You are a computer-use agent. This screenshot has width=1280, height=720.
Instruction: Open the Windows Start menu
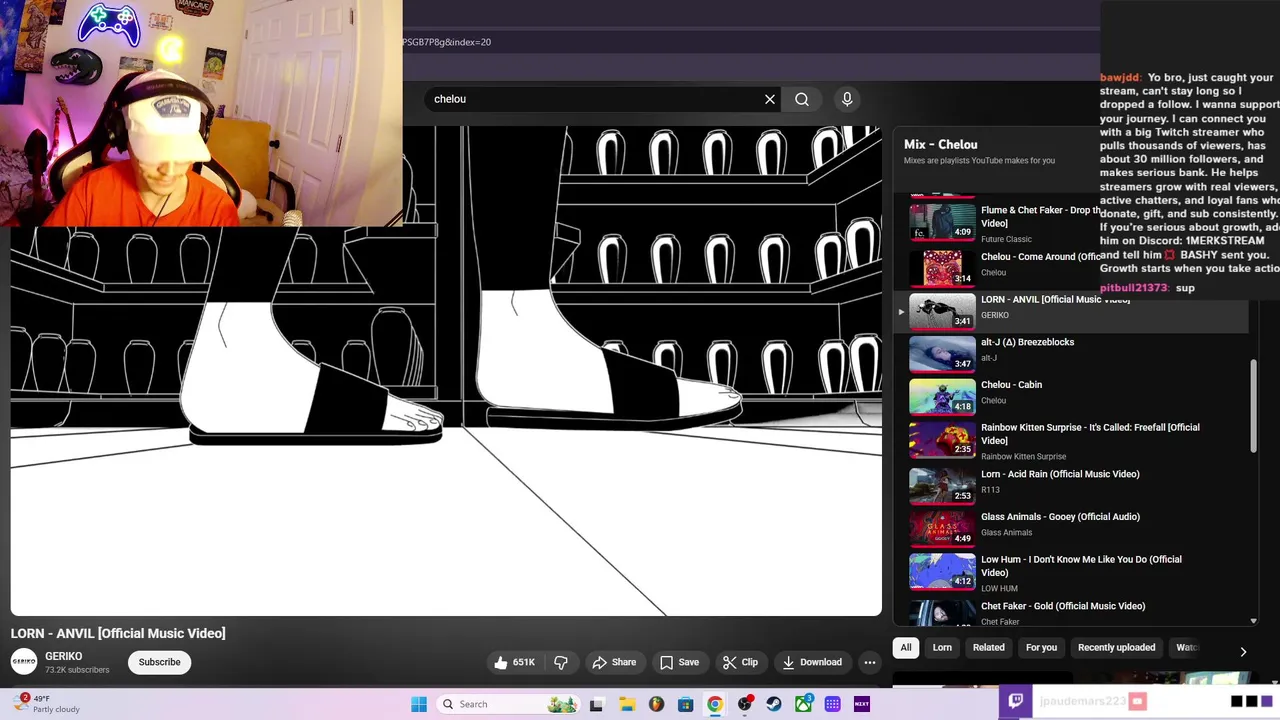tap(419, 704)
